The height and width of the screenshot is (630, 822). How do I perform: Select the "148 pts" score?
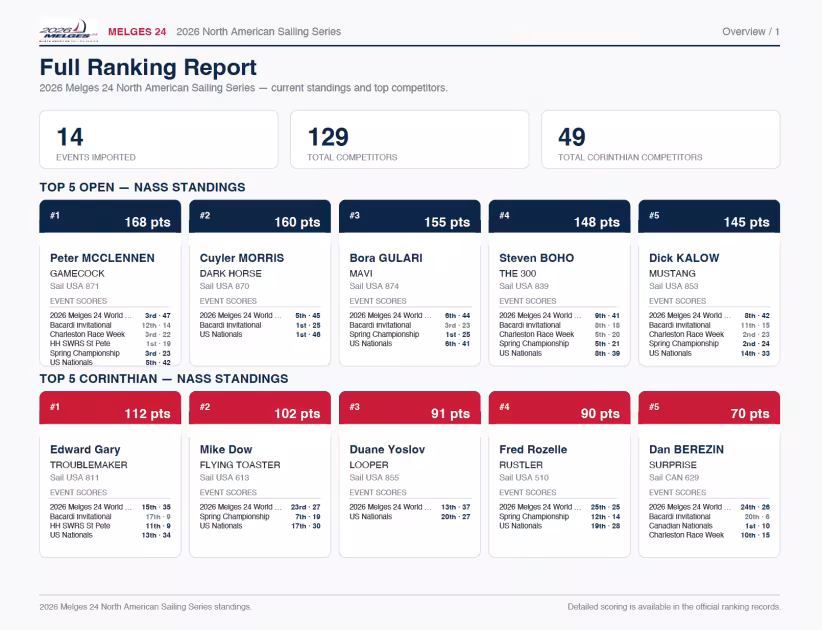click(597, 222)
